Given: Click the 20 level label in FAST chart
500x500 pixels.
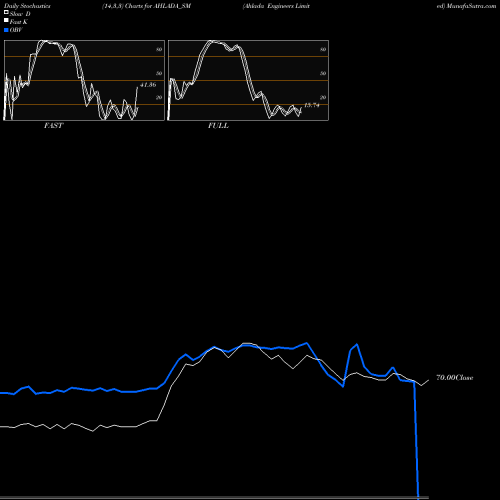Looking at the screenshot, I should click(159, 97).
